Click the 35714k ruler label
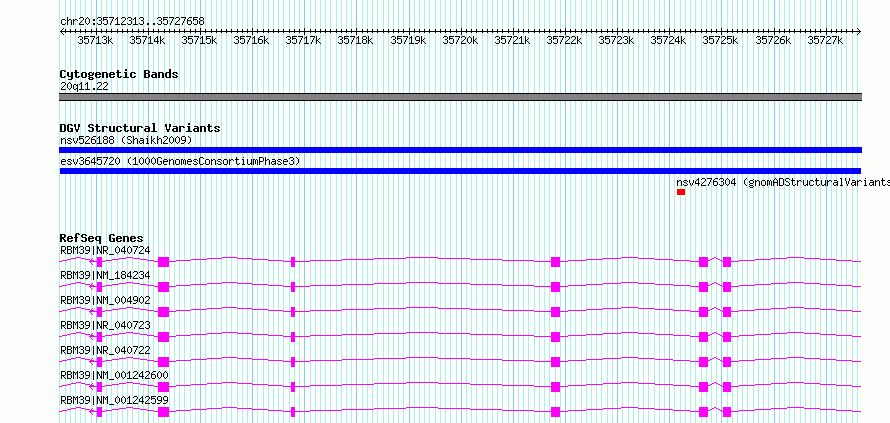Viewport: 890px width, 423px height. tap(148, 40)
